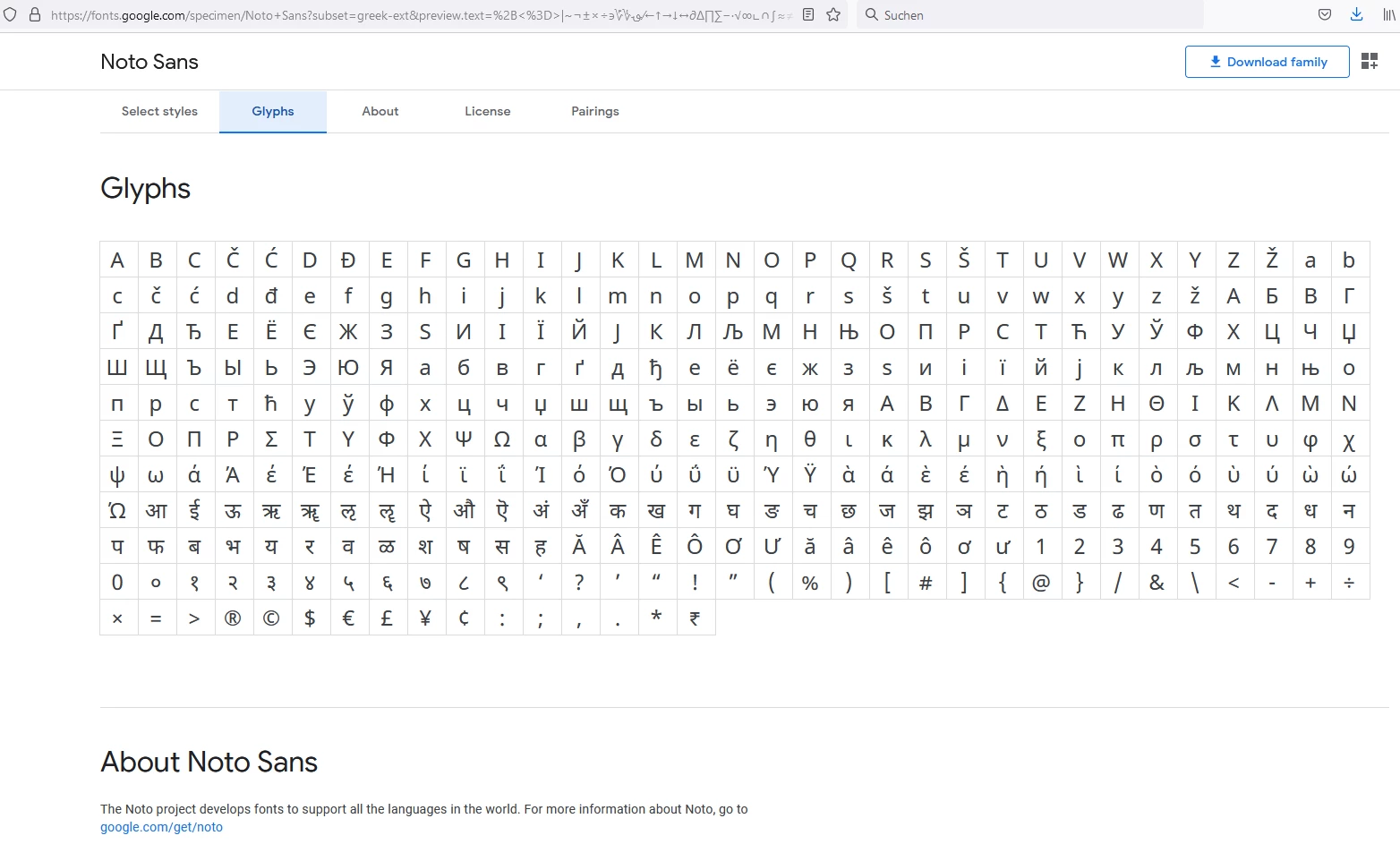Screen dimensions: 1400x844
Task: Select the hash # glyph
Action: pyautogui.click(x=926, y=583)
